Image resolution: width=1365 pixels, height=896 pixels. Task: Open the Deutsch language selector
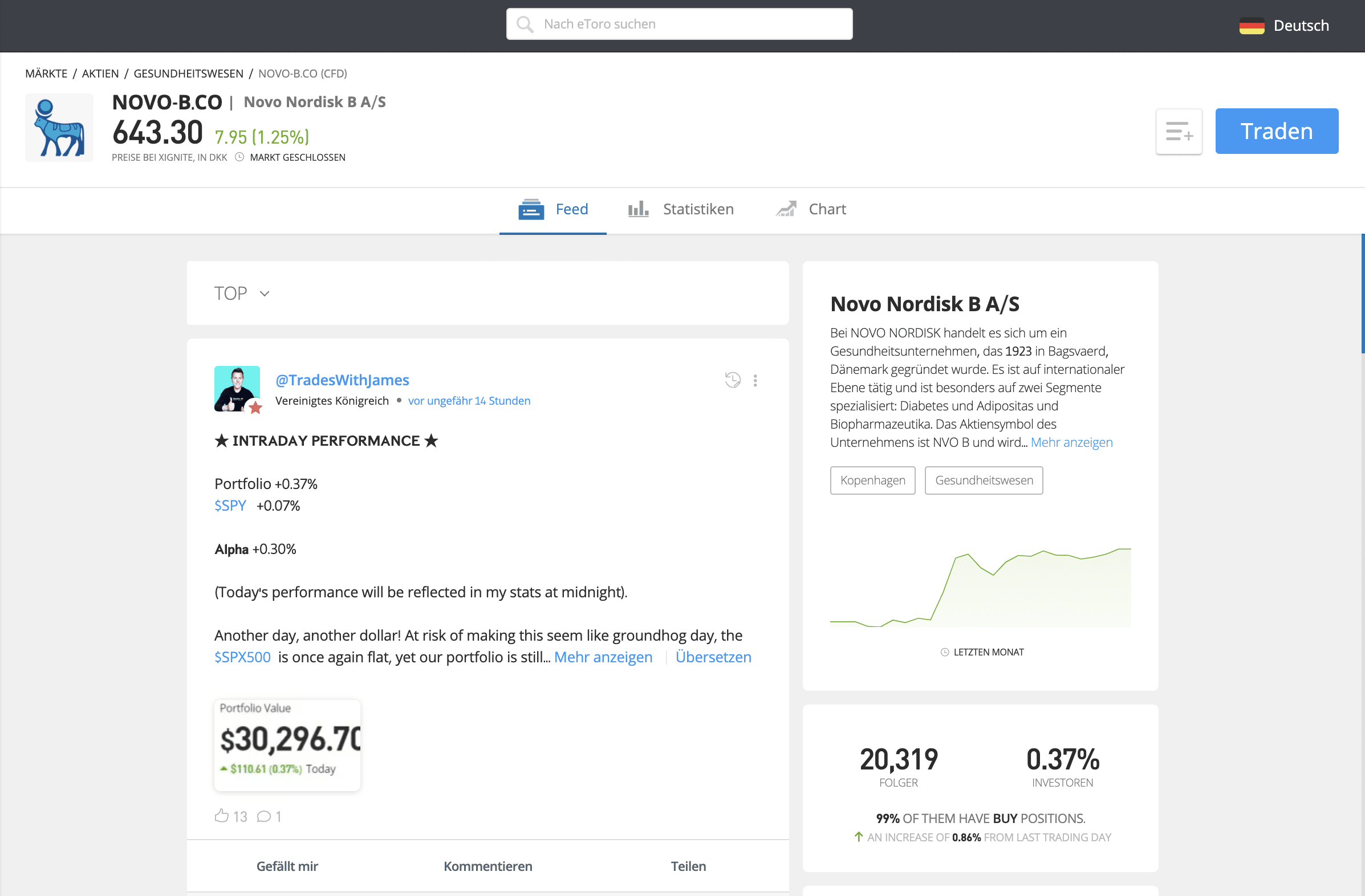pyautogui.click(x=1284, y=26)
